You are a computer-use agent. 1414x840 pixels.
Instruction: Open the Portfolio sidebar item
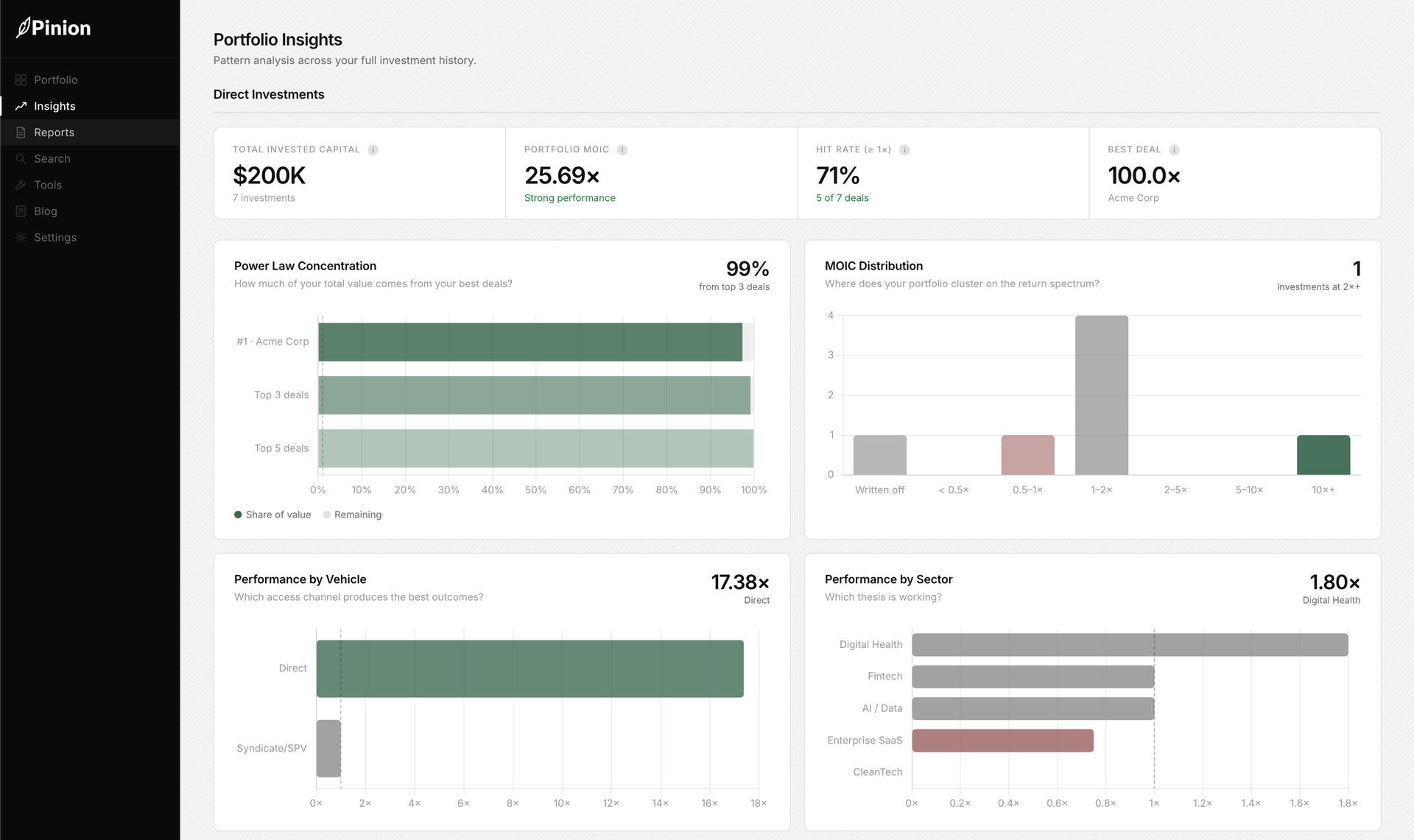click(90, 80)
